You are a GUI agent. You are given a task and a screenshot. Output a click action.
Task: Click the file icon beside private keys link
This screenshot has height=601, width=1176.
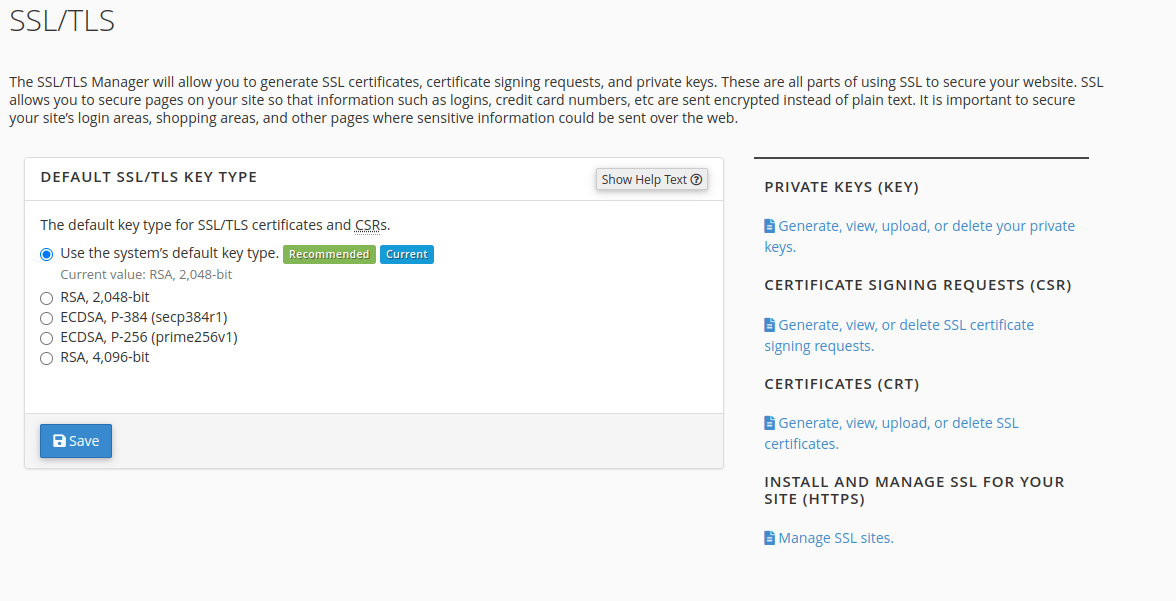tap(768, 225)
